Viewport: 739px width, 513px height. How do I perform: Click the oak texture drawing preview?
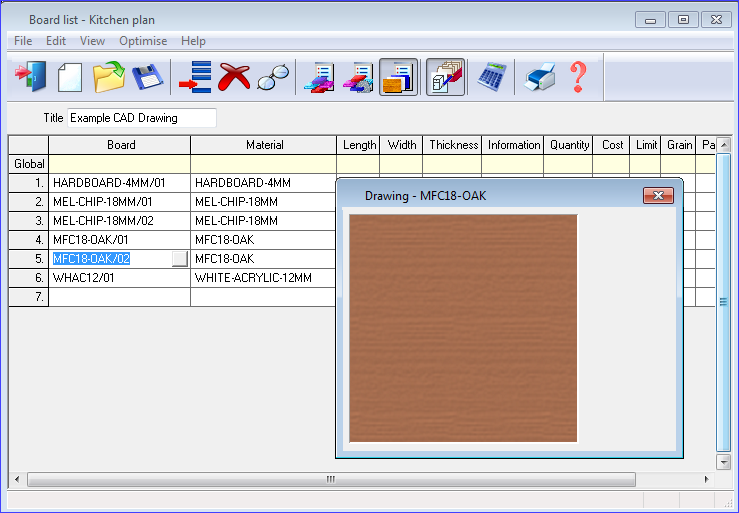pos(463,328)
